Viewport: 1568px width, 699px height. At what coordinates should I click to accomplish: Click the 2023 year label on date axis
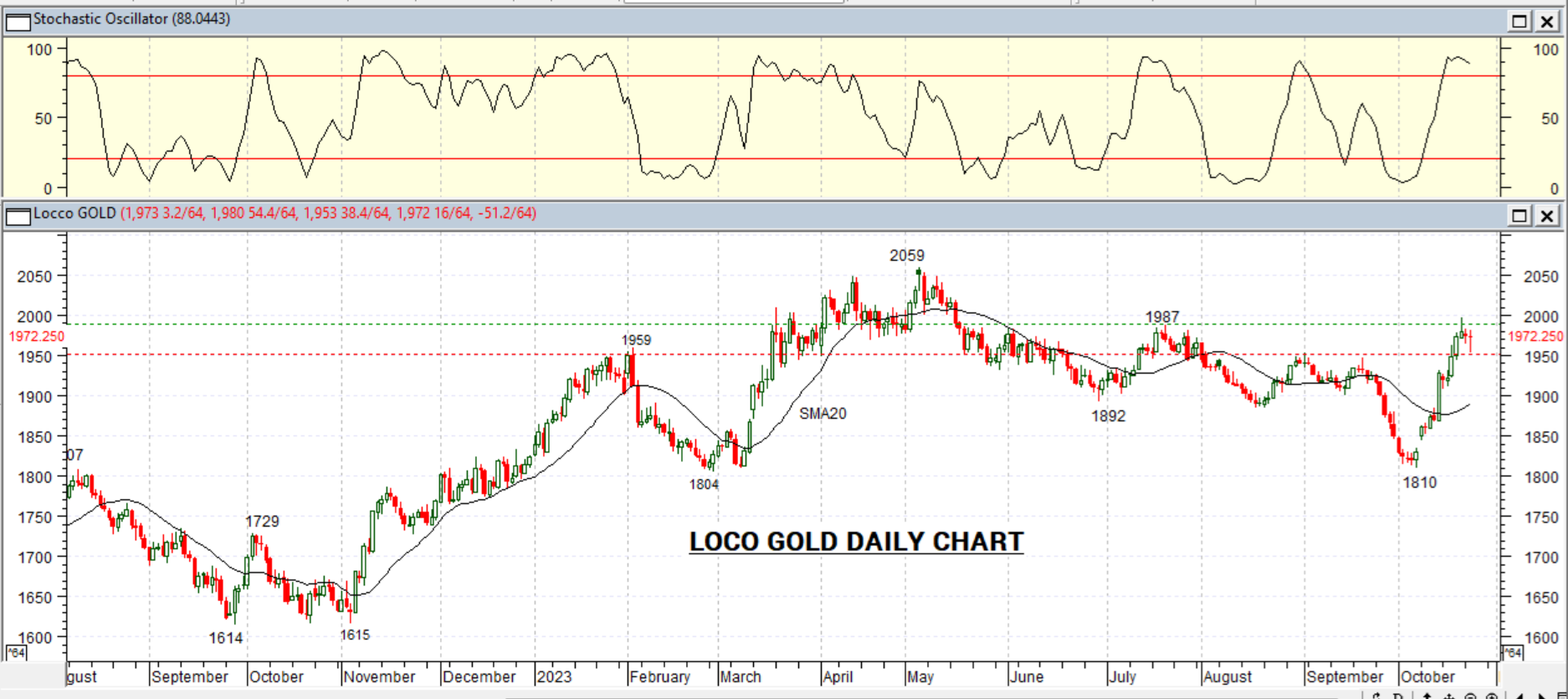click(x=554, y=676)
